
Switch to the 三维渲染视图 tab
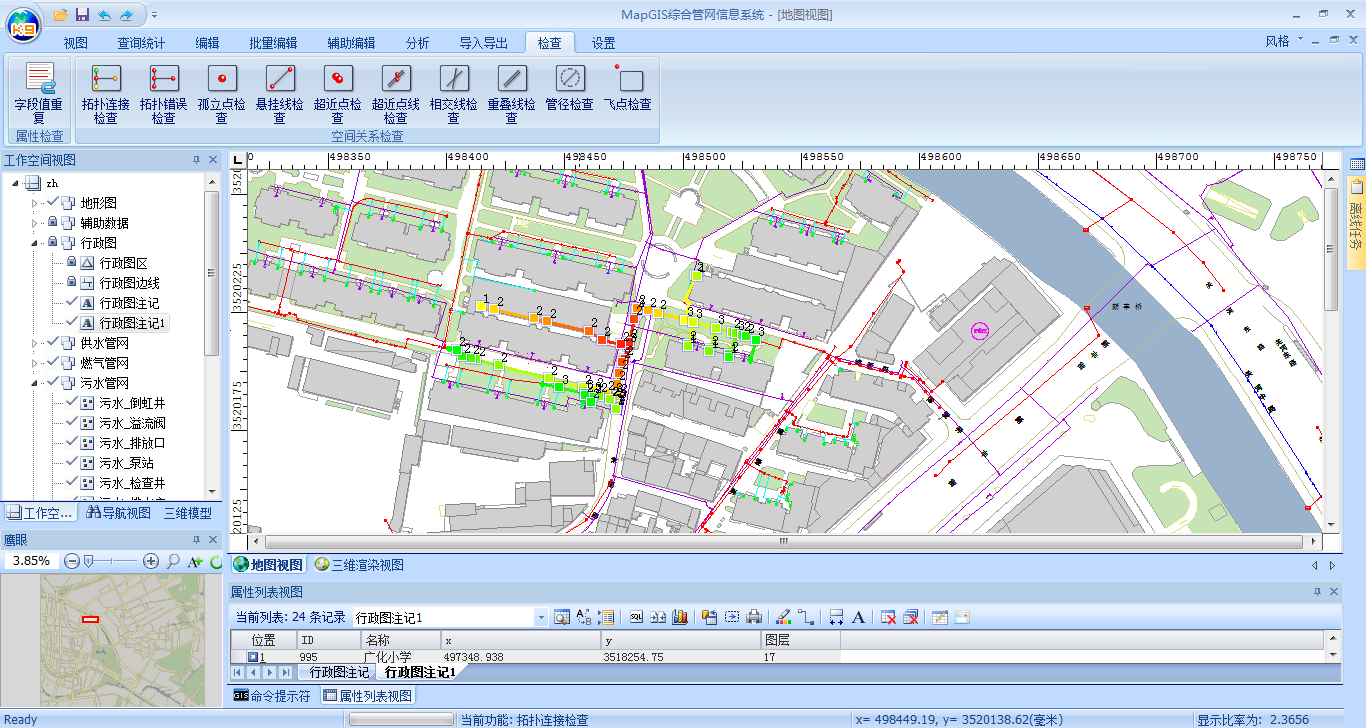360,565
